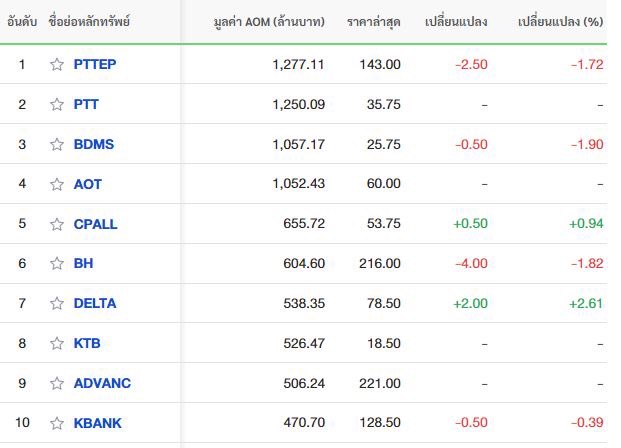The width and height of the screenshot is (621, 448).
Task: Sort by ราคาล่าสุด column header
Action: (x=373, y=21)
